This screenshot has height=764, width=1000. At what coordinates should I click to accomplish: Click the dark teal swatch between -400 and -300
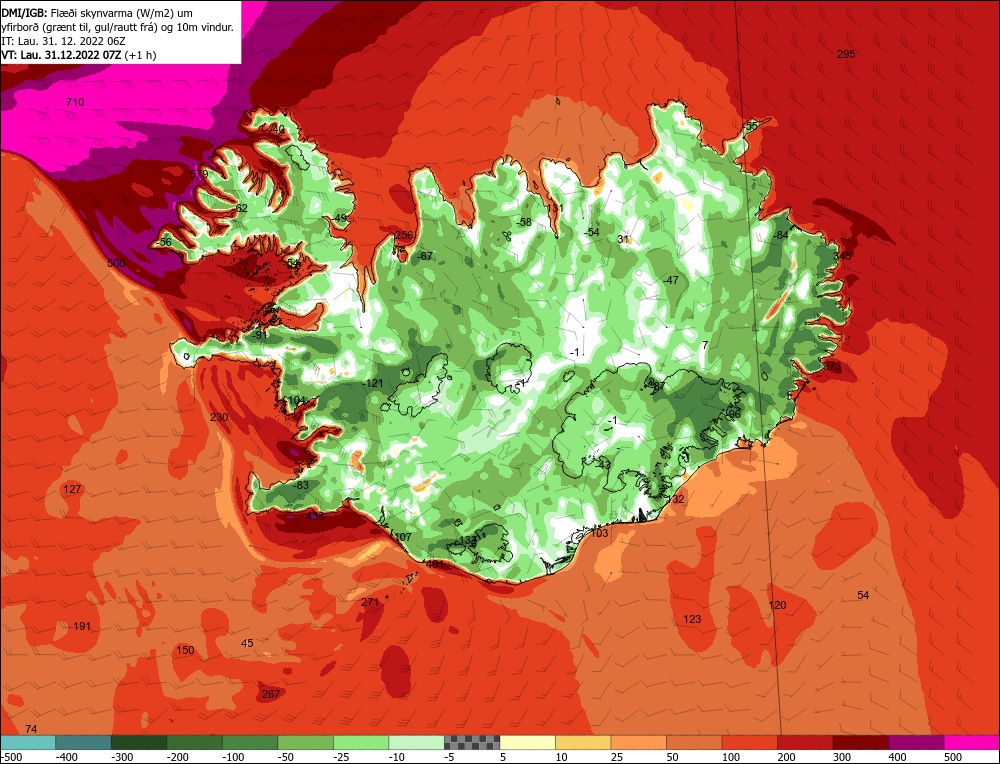point(84,743)
